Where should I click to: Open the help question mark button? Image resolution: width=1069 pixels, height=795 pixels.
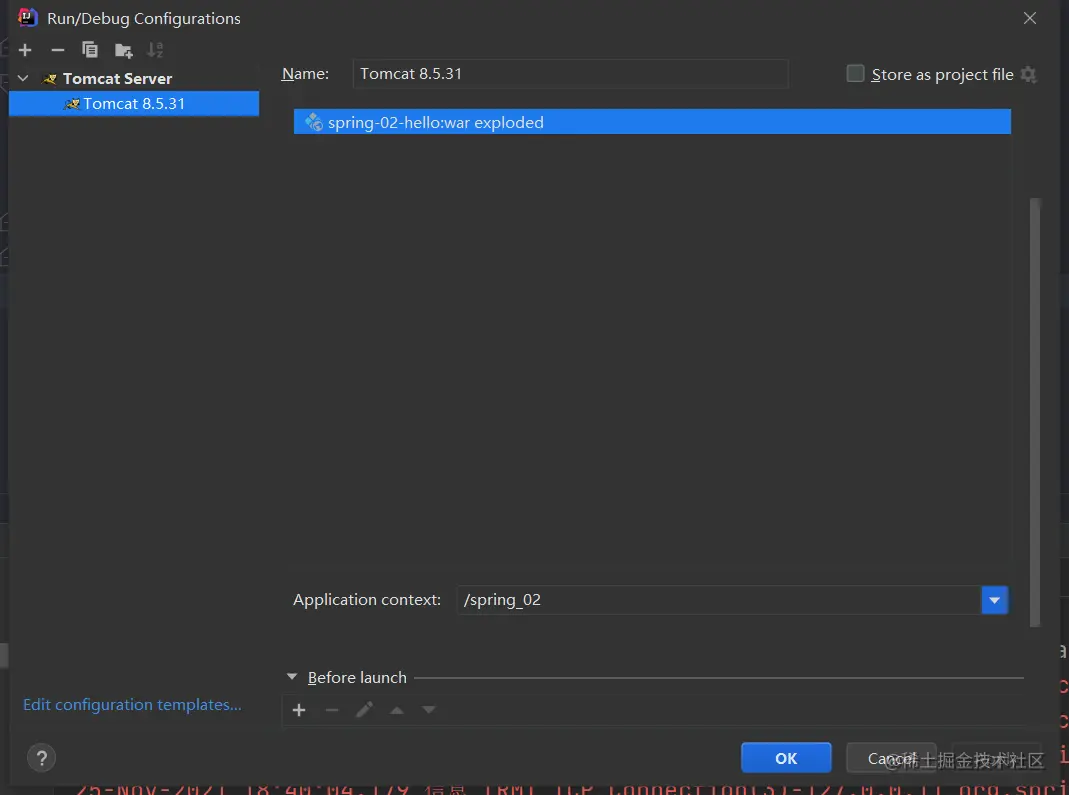pyautogui.click(x=42, y=758)
